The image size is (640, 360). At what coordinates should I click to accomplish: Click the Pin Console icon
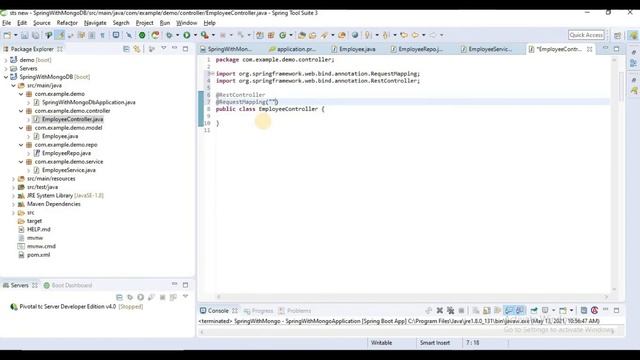click(534, 311)
